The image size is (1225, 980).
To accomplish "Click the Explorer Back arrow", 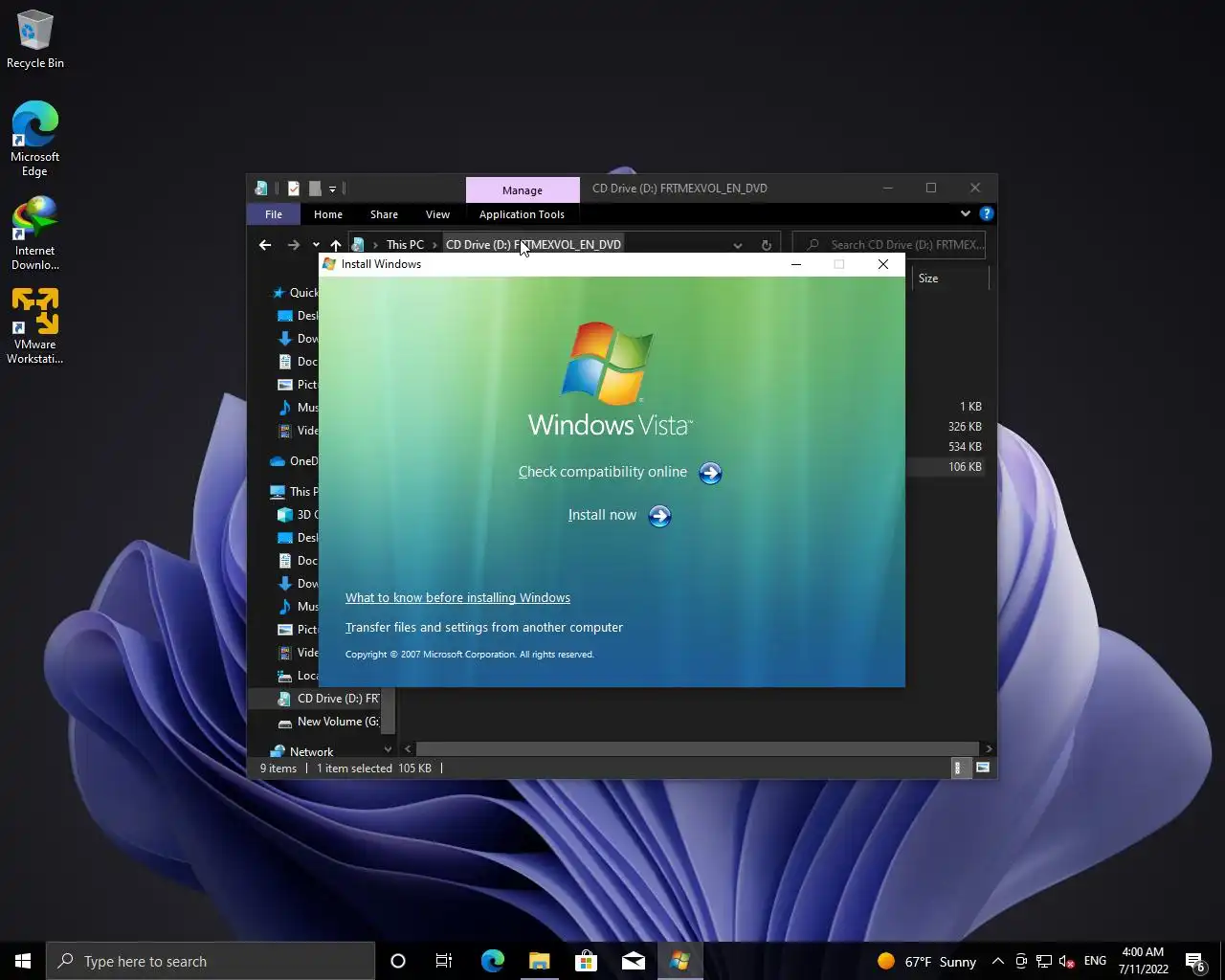I will [265, 245].
